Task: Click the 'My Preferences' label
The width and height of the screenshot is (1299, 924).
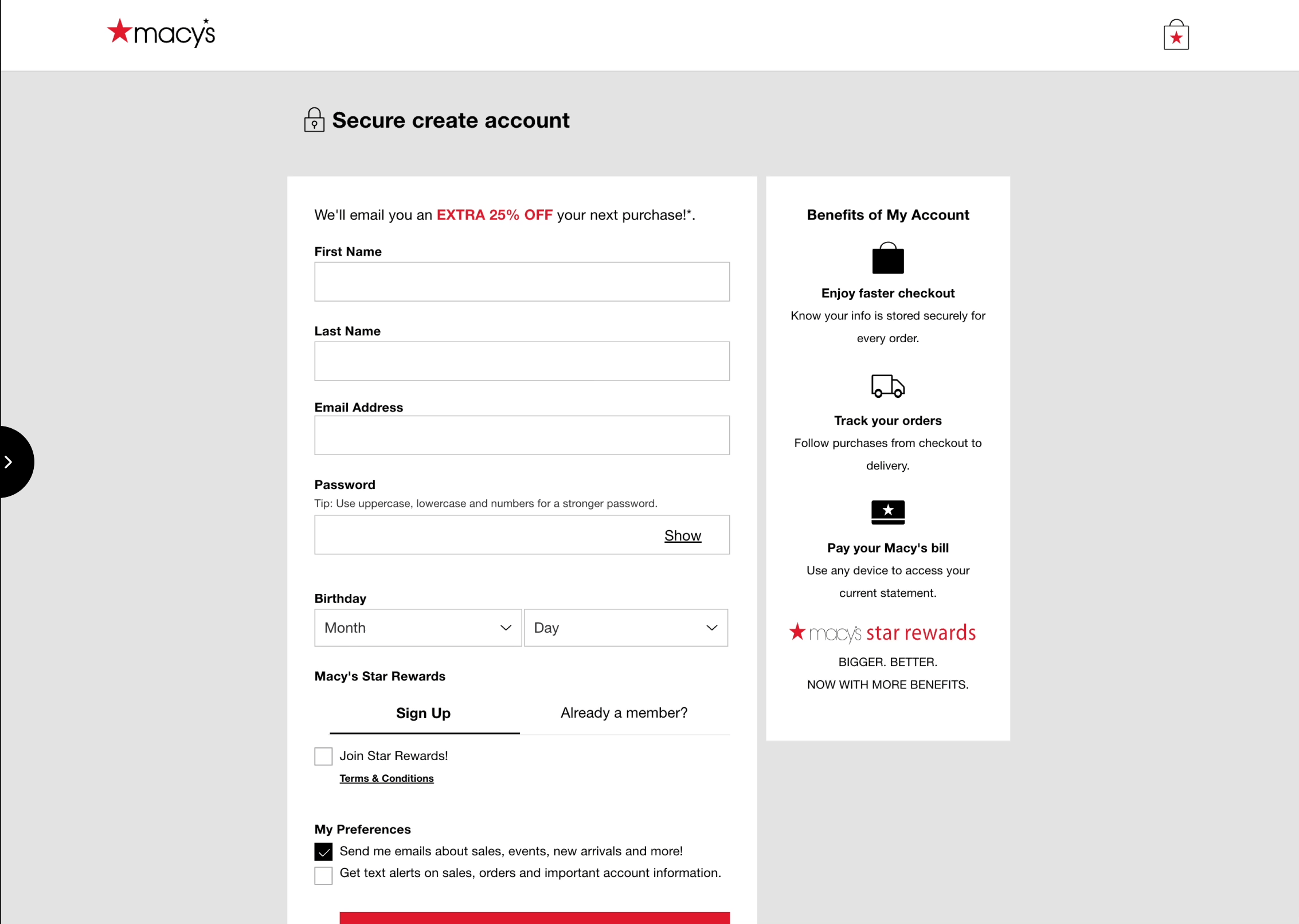Action: [x=362, y=829]
